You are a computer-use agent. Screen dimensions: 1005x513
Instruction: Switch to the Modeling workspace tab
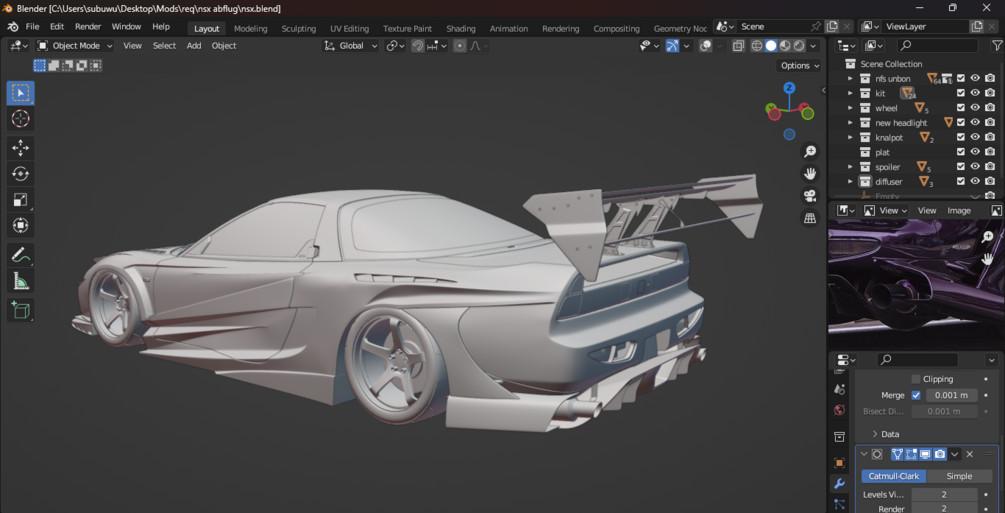point(251,28)
